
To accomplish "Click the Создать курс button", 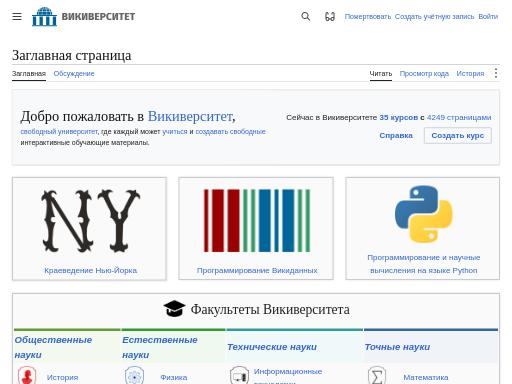I will [x=458, y=136].
